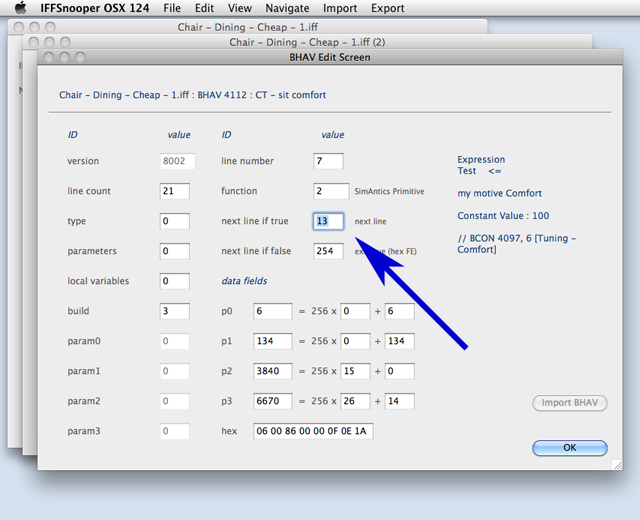Open the Export menu
This screenshot has width=640, height=520.
point(388,8)
